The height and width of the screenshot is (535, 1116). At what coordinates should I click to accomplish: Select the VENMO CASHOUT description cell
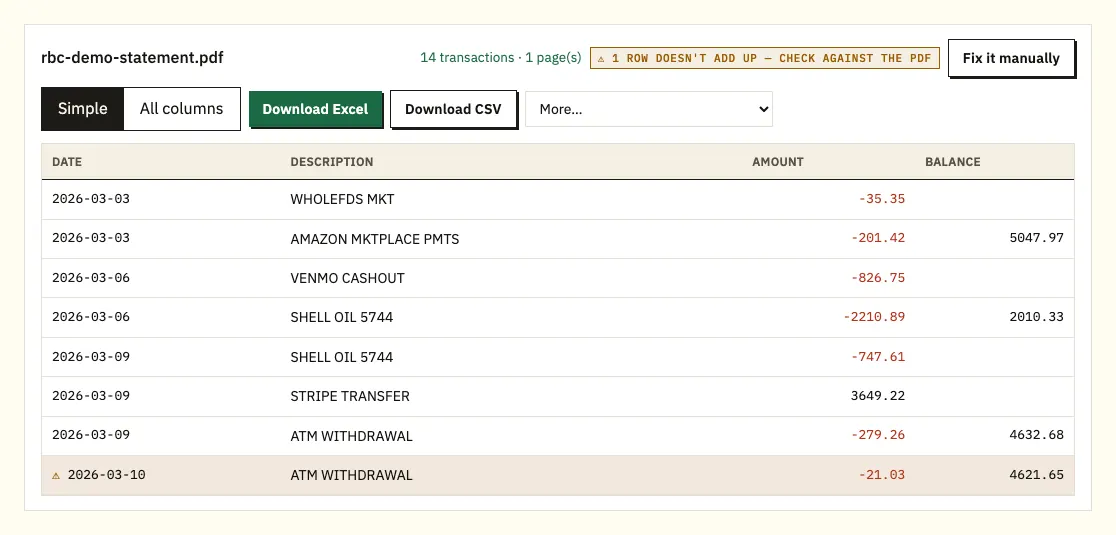click(x=347, y=278)
